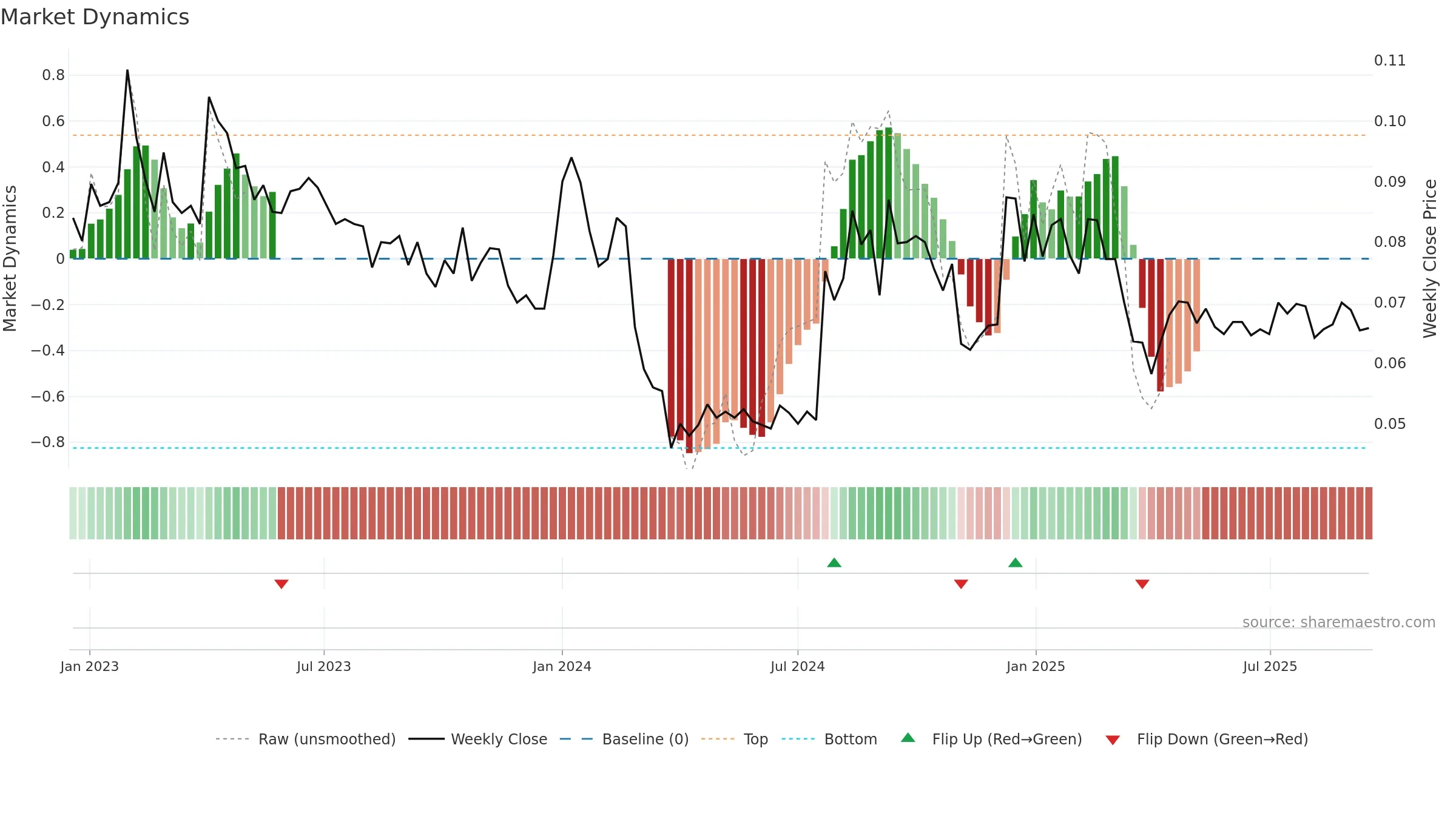Click the 0.8 left-axis tick label
1456x819 pixels.
(x=53, y=75)
